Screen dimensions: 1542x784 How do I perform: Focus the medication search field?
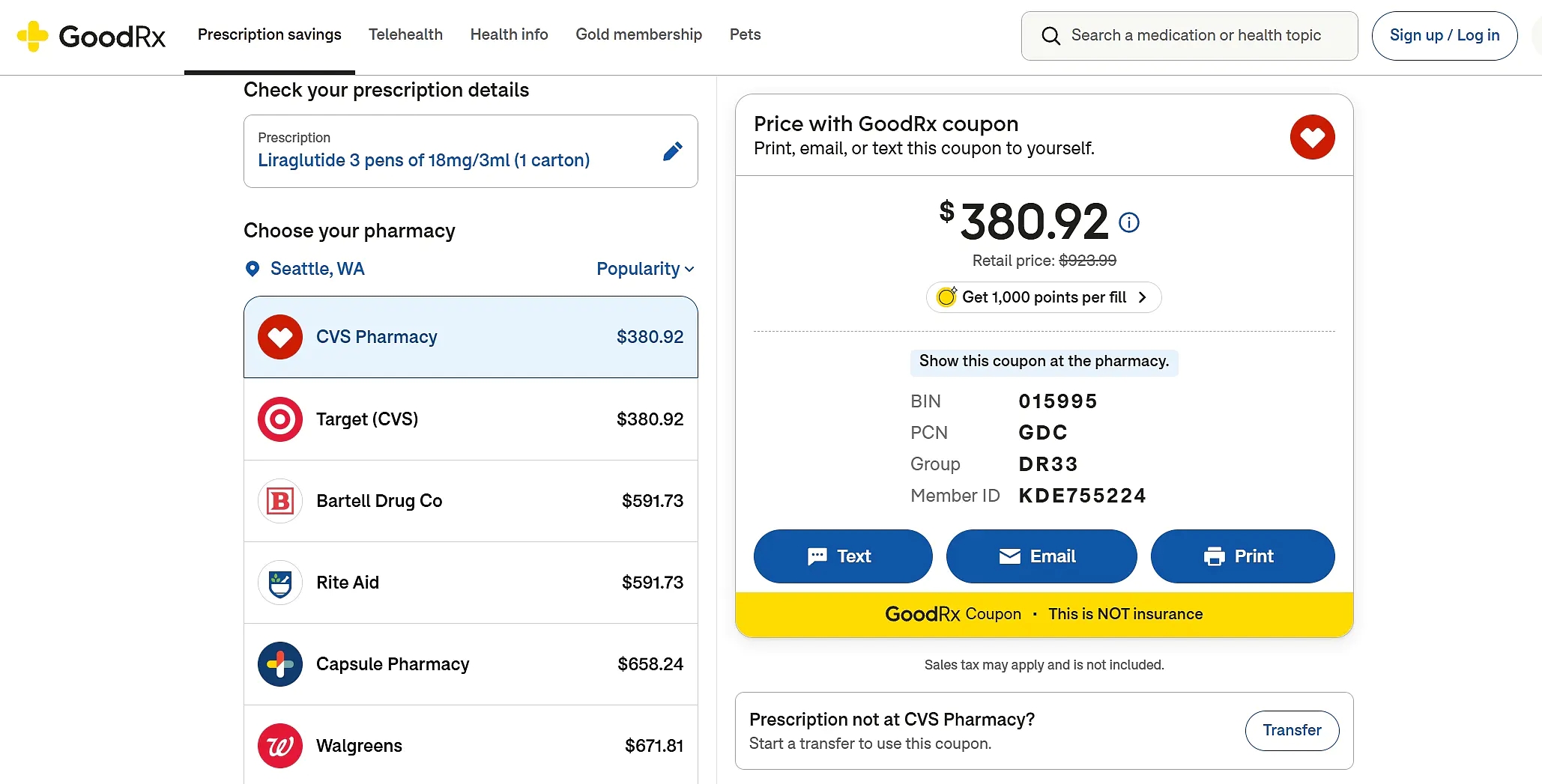click(x=1189, y=36)
